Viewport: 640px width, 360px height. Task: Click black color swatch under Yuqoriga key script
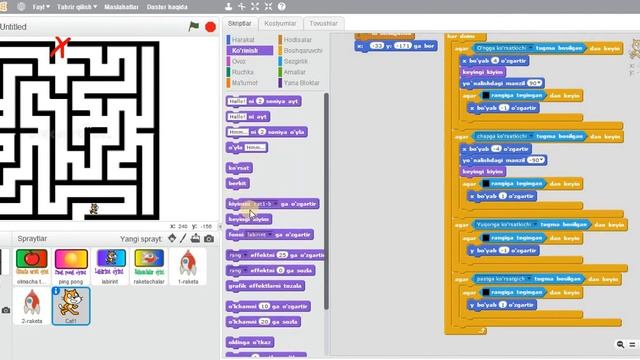click(486, 238)
